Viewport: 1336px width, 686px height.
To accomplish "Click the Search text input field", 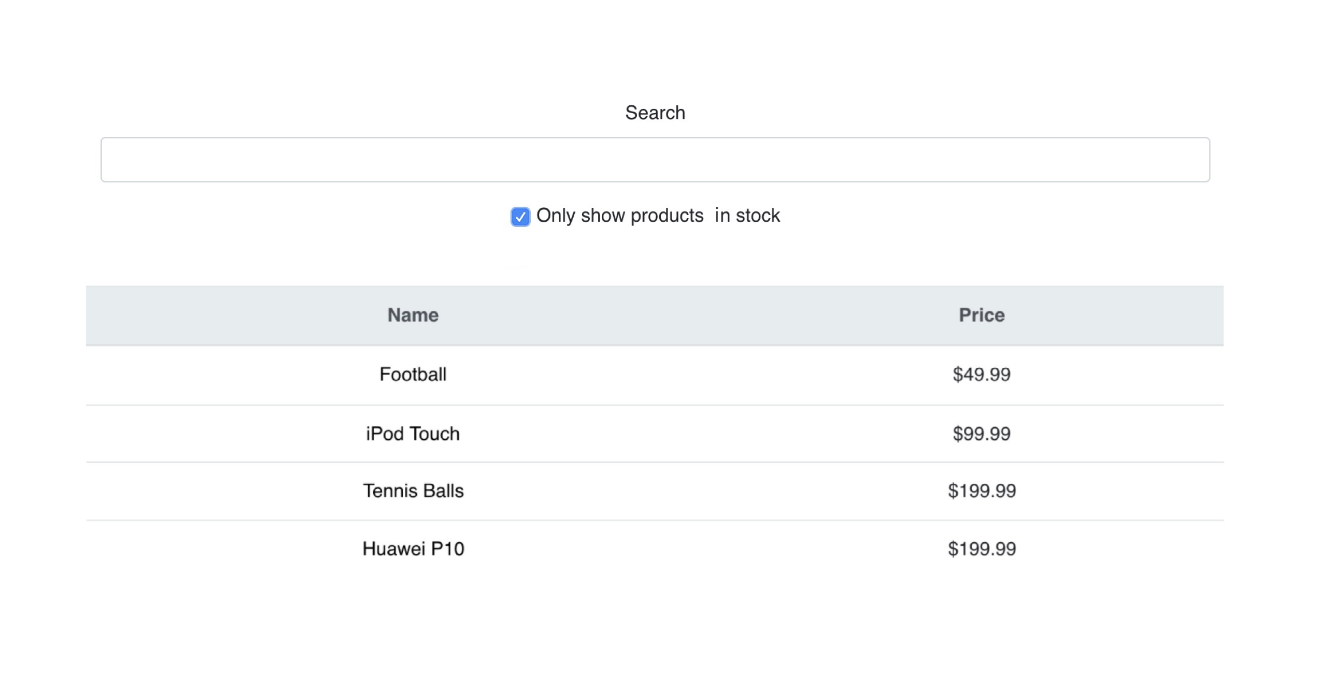I will [655, 160].
